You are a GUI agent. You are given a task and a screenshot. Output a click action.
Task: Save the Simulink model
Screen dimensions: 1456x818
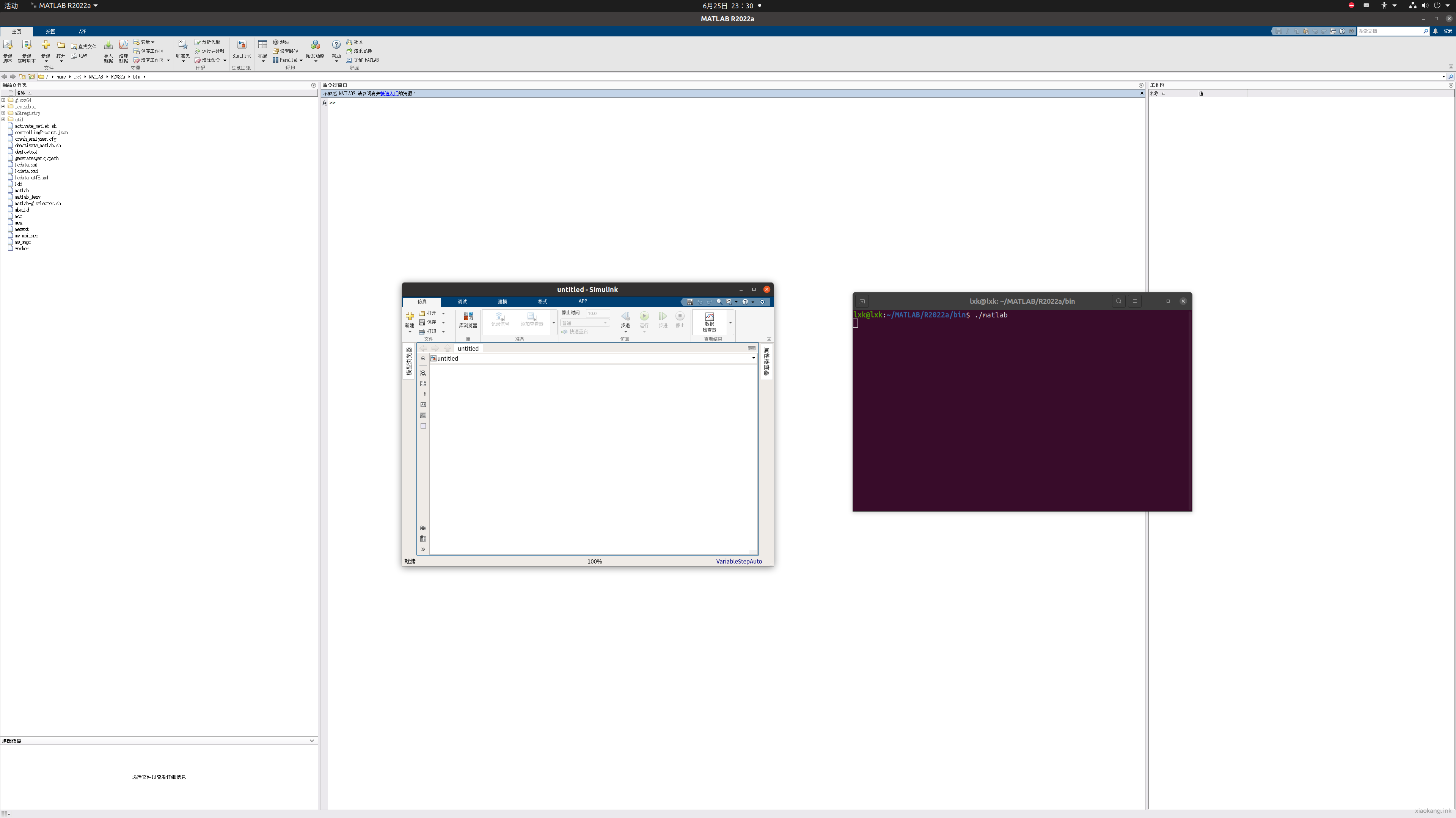click(x=428, y=322)
